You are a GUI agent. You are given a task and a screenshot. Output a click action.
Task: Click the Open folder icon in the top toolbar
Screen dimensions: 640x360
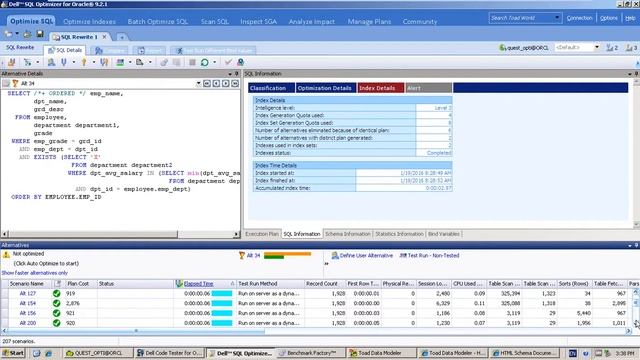pos(9,34)
